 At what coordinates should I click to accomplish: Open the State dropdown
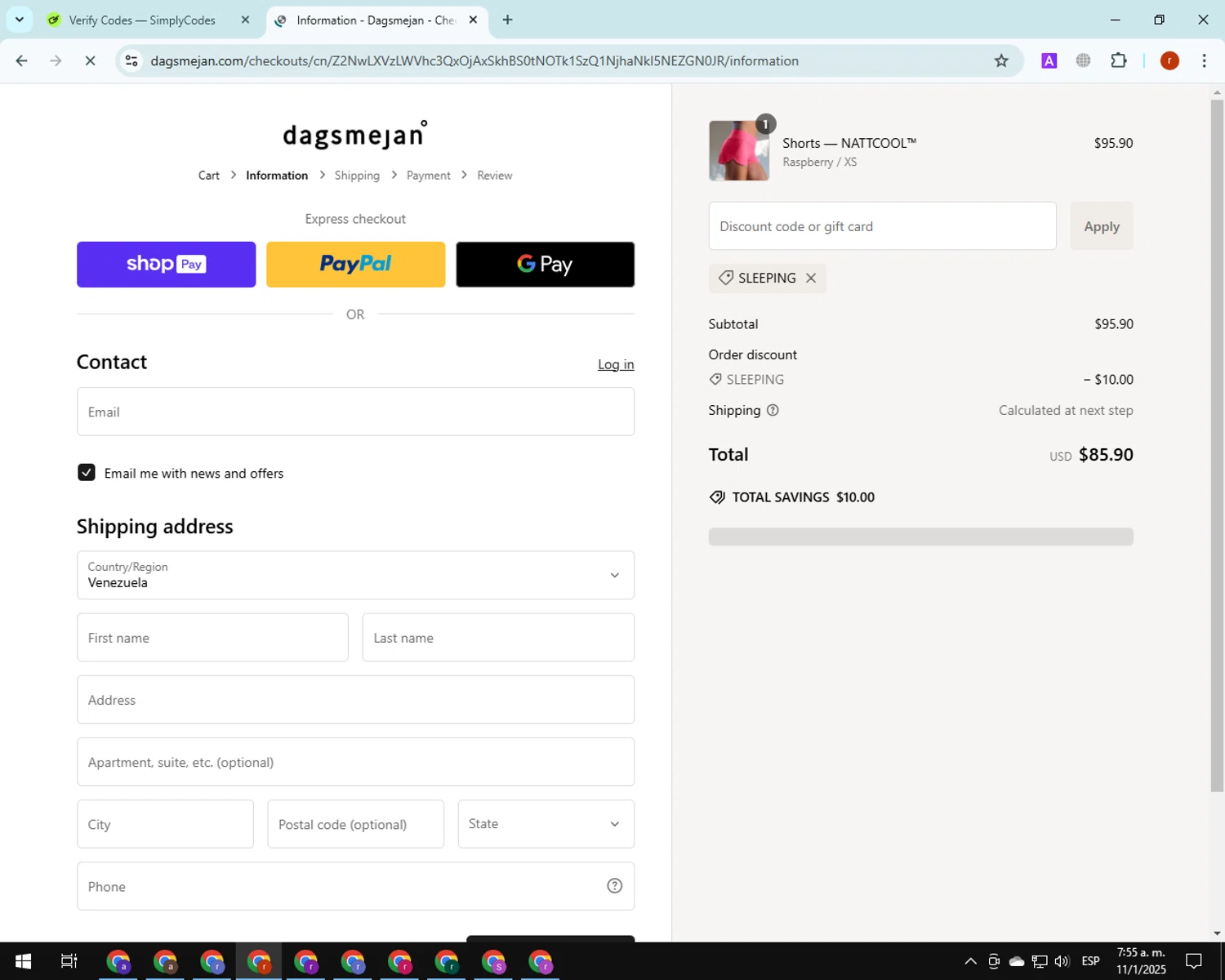click(x=546, y=824)
